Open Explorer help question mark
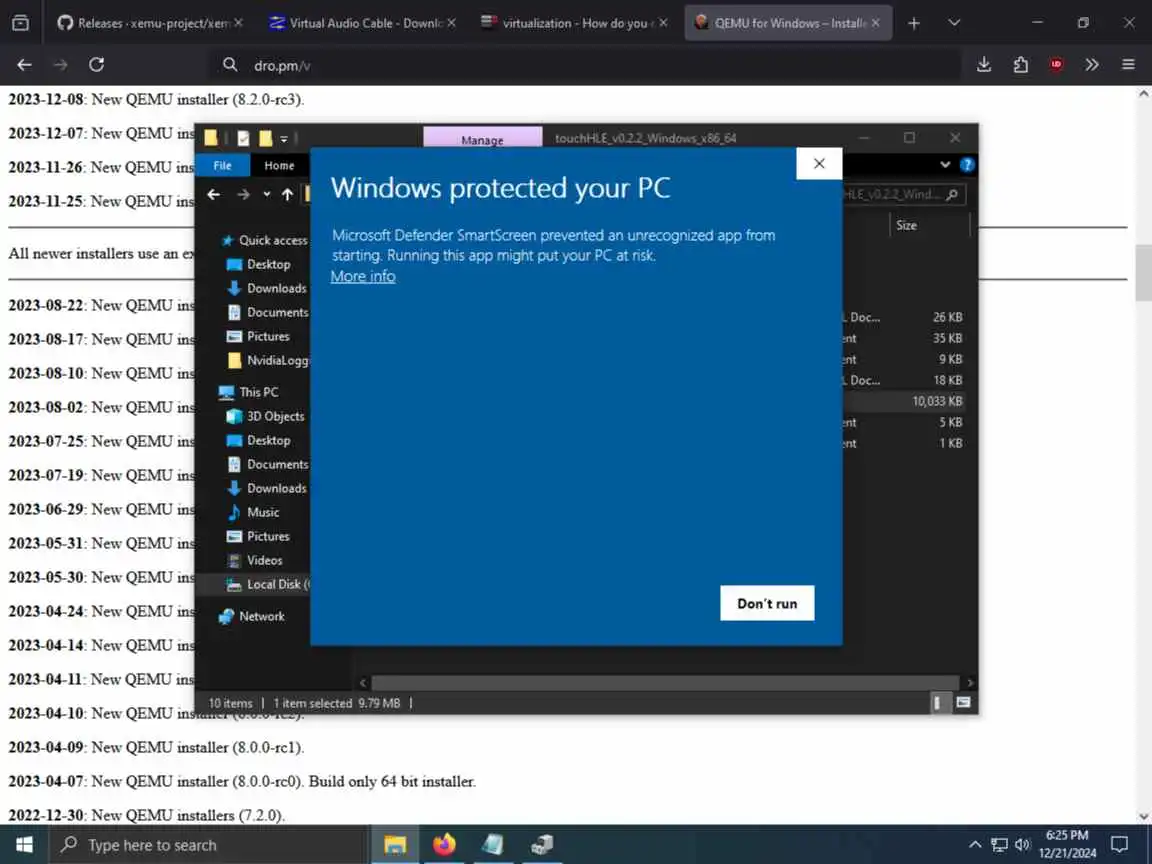Image resolution: width=1152 pixels, height=864 pixels. coord(967,165)
